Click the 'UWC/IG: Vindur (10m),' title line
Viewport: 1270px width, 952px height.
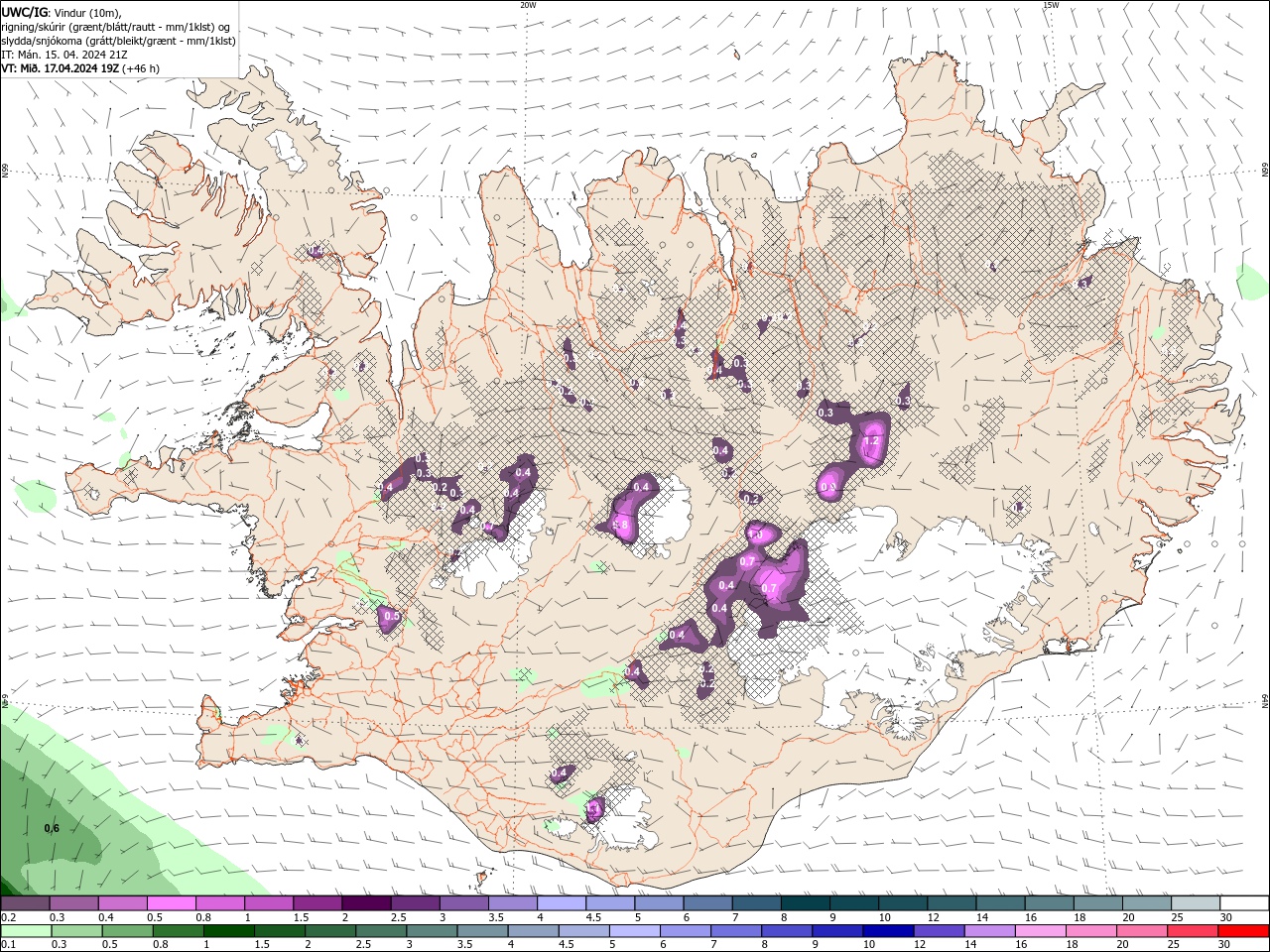pos(62,12)
